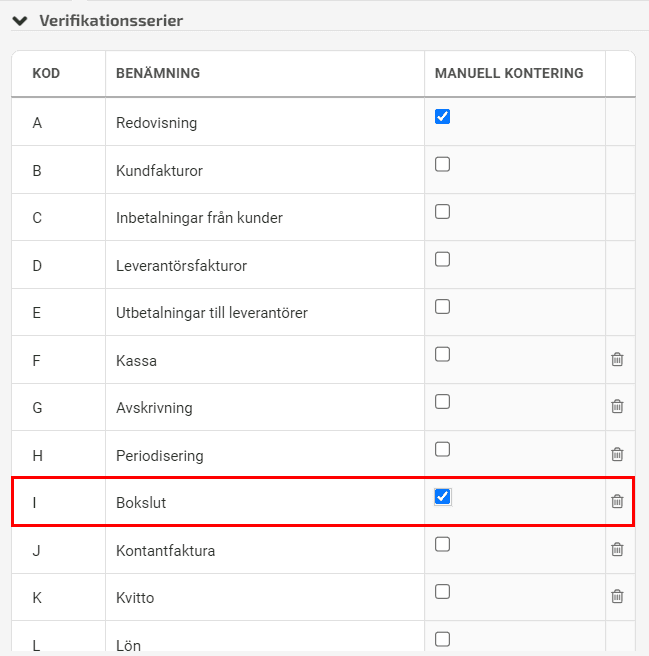
Task: Delete the Kassa series with trash icon
Action: pos(617,359)
